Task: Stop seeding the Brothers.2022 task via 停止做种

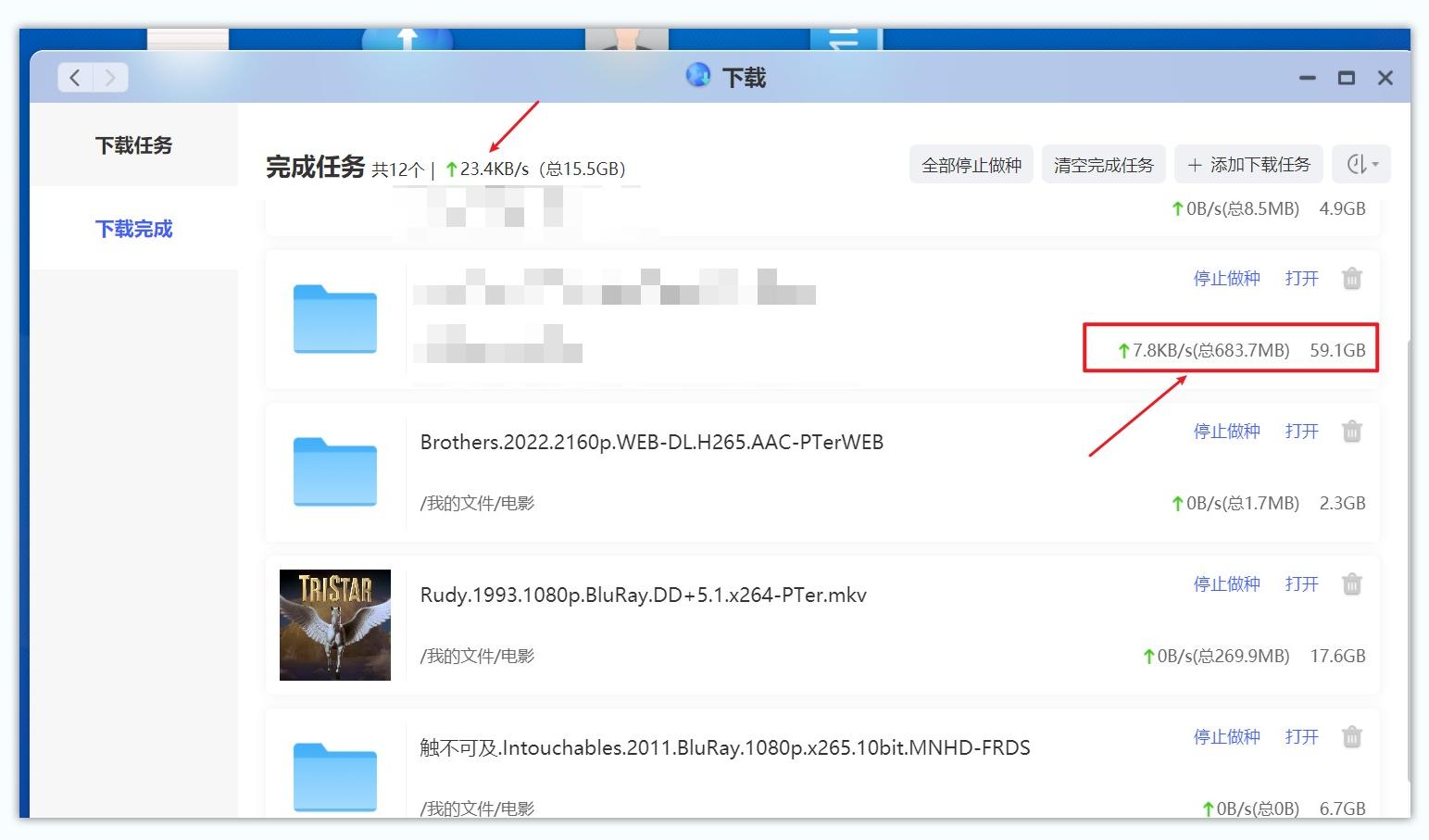Action: coord(1226,431)
